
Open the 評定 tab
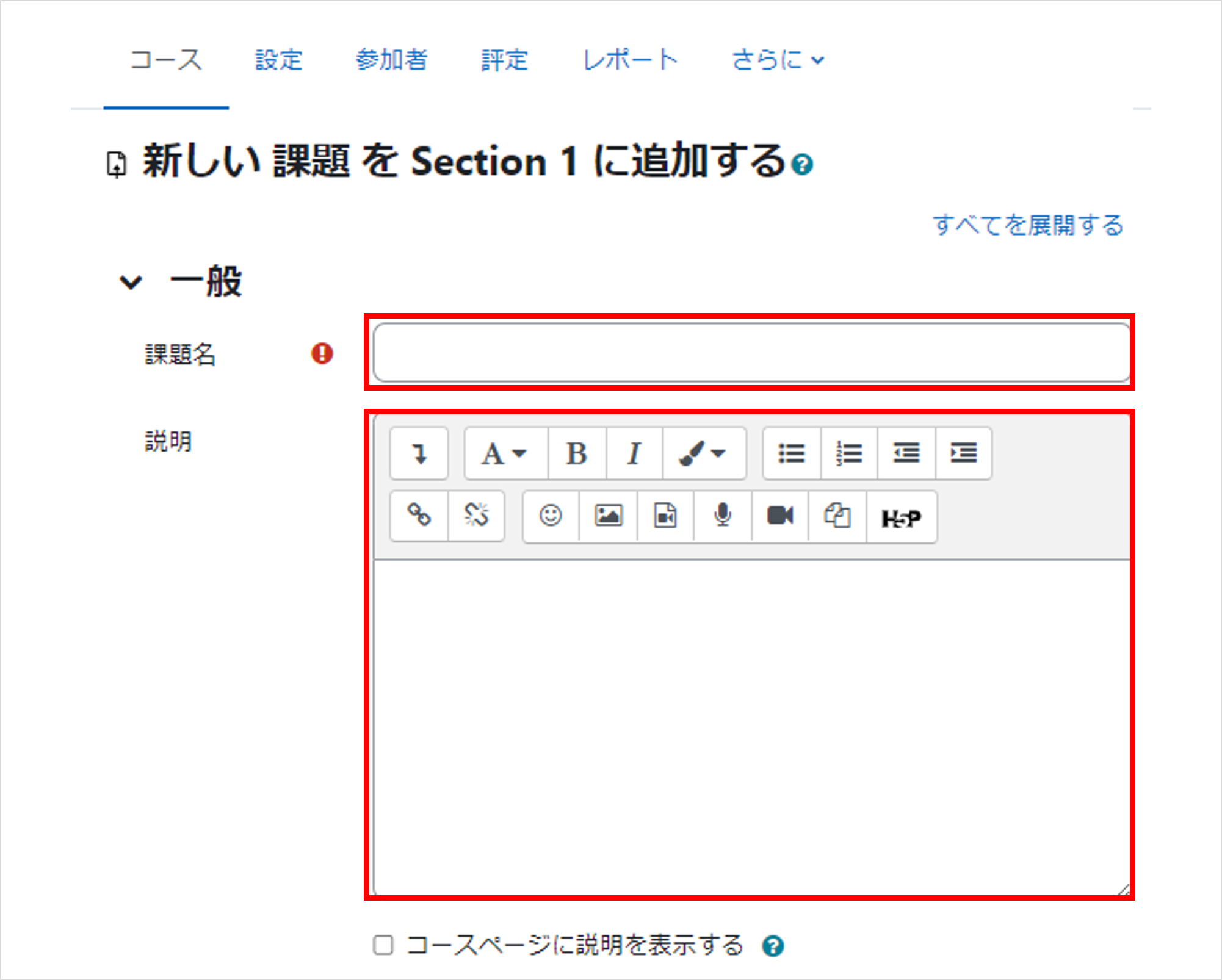pyautogui.click(x=505, y=60)
